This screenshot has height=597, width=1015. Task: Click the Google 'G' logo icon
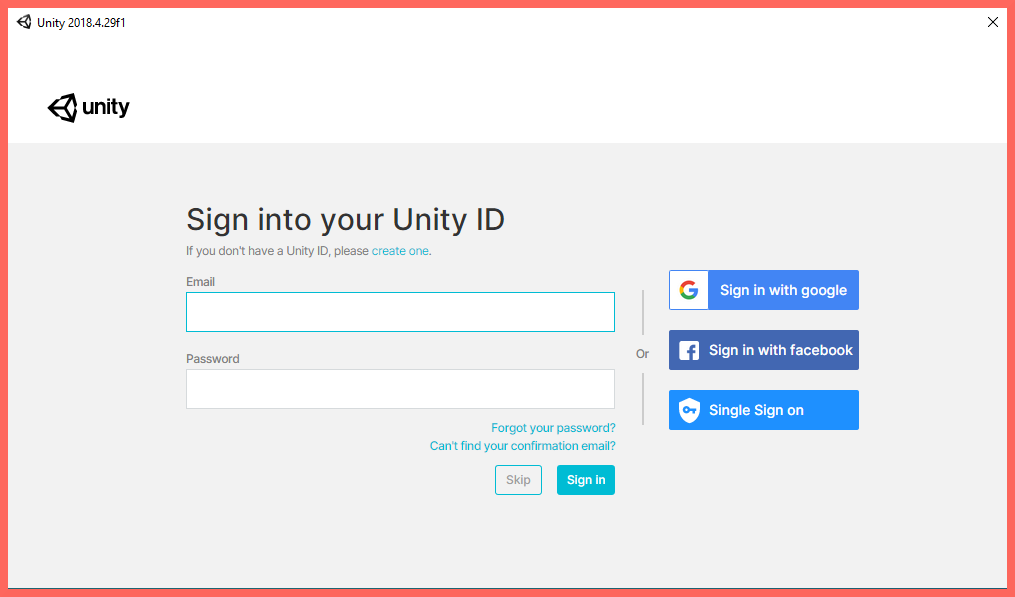(688, 290)
